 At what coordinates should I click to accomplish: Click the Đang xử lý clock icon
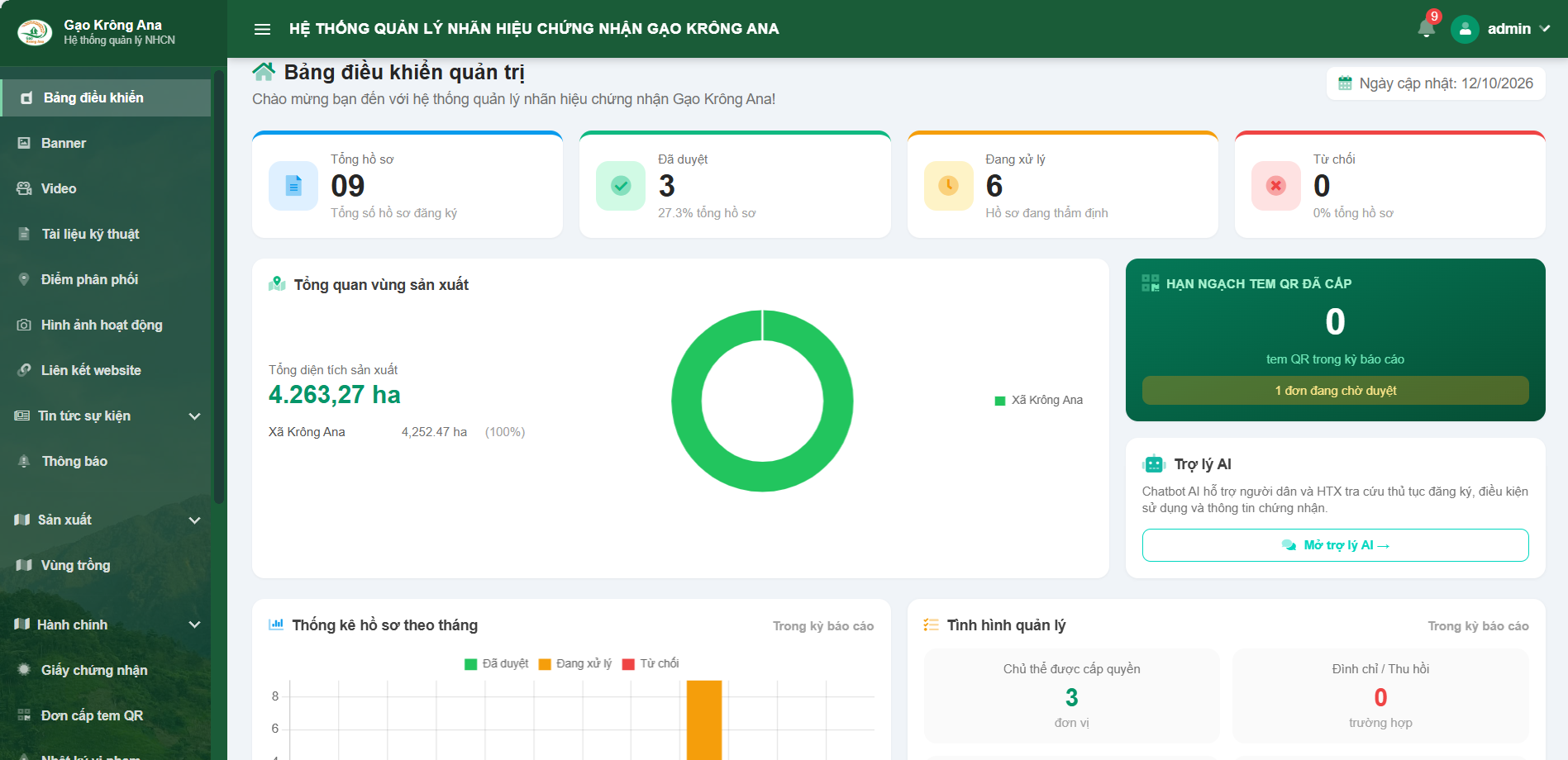point(948,186)
